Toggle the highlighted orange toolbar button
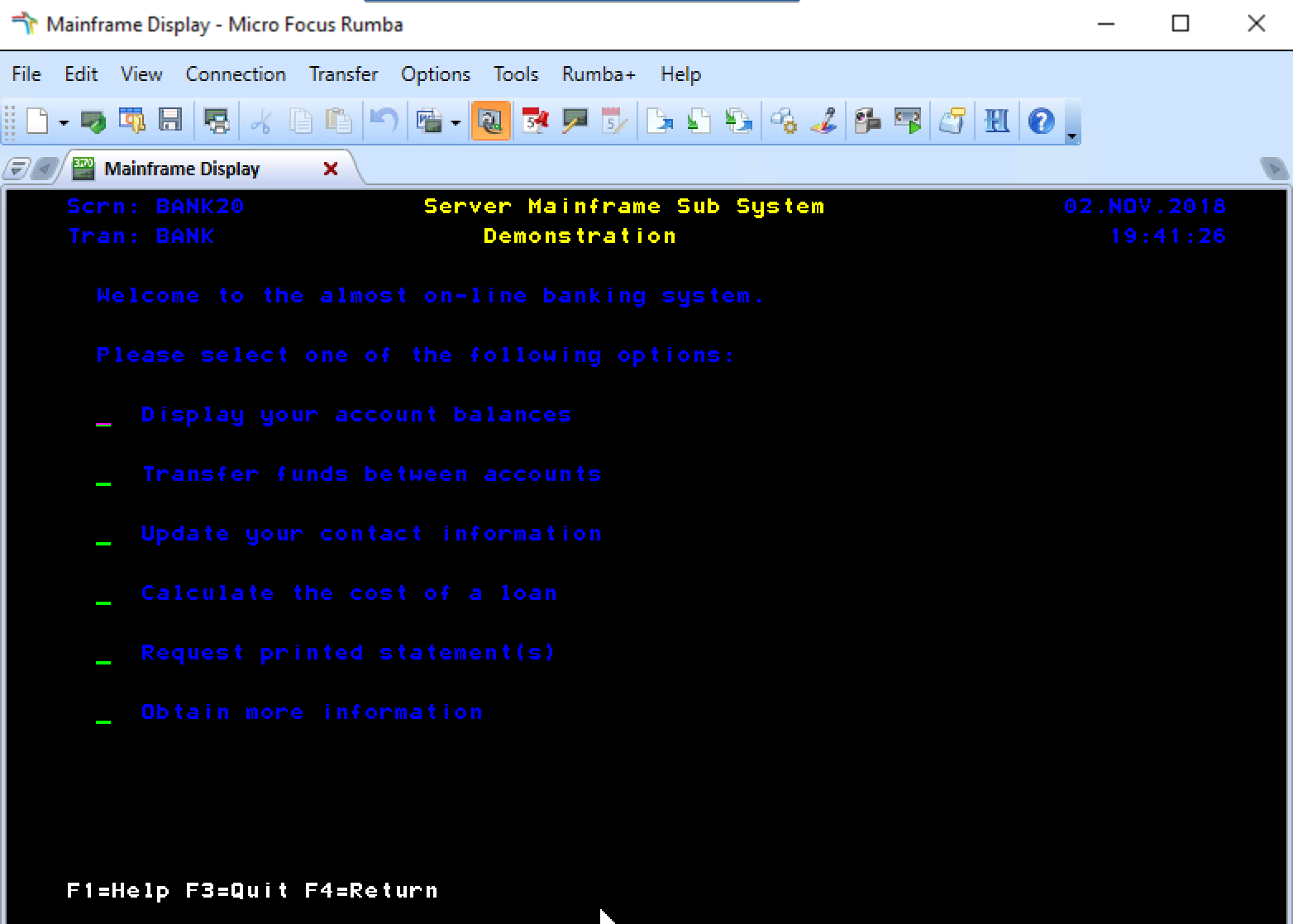This screenshot has width=1293, height=924. (491, 122)
